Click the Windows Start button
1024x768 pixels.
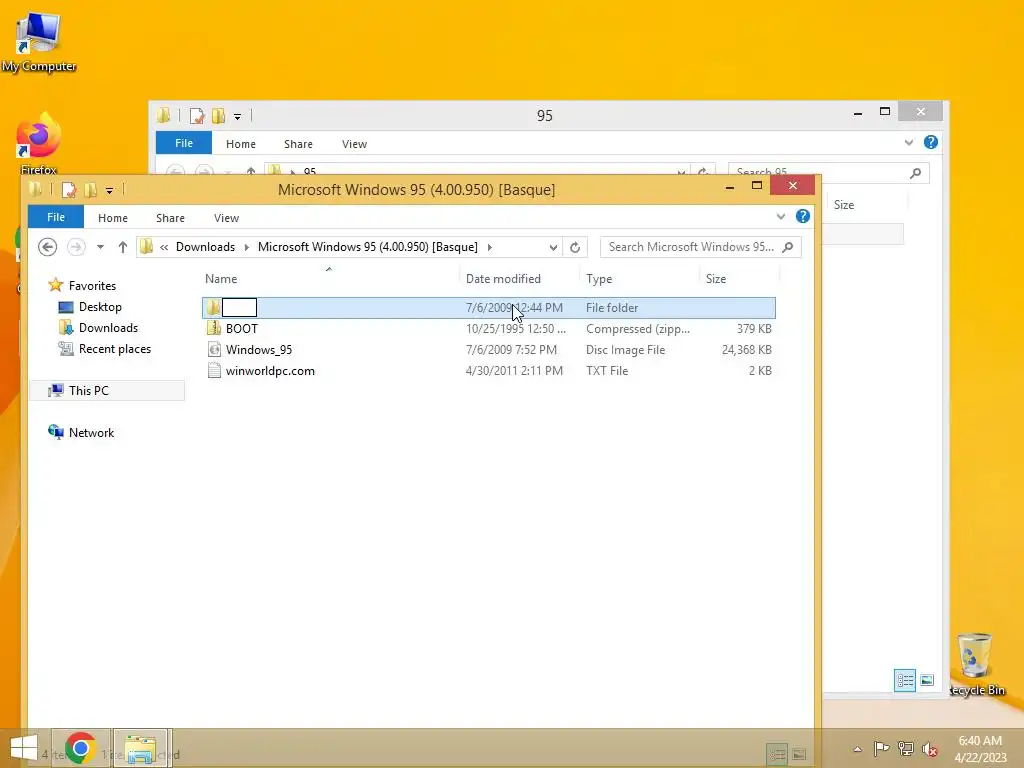(24, 748)
